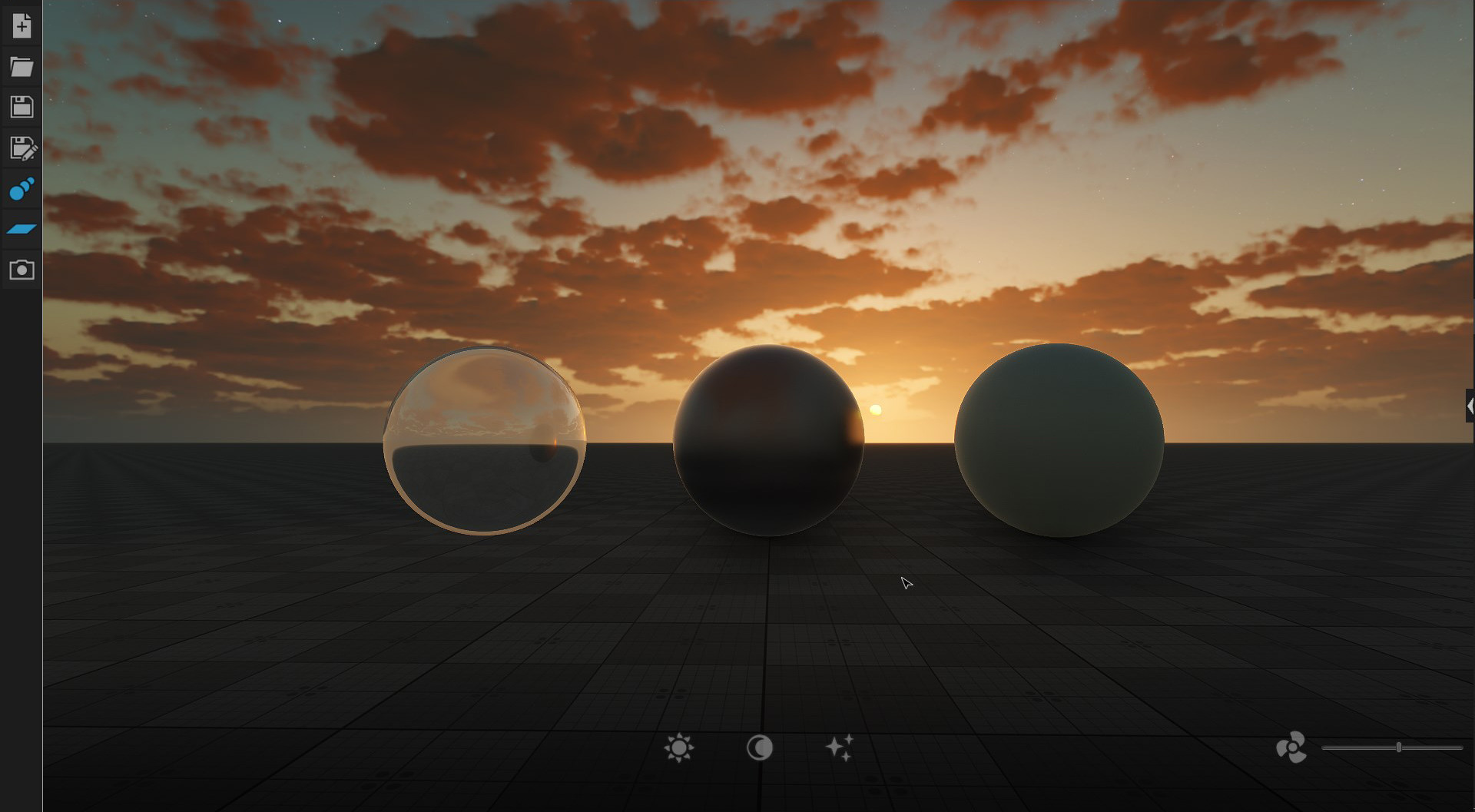This screenshot has width=1475, height=812.
Task: Expand the right side panel
Action: (x=1470, y=406)
